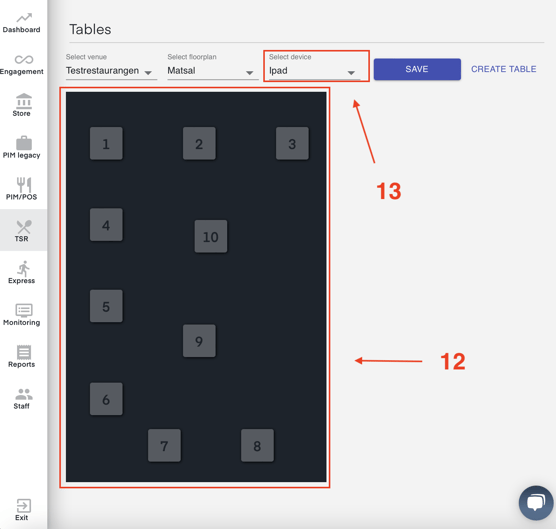This screenshot has width=556, height=529.
Task: Go to Engagement in sidebar
Action: (22, 65)
